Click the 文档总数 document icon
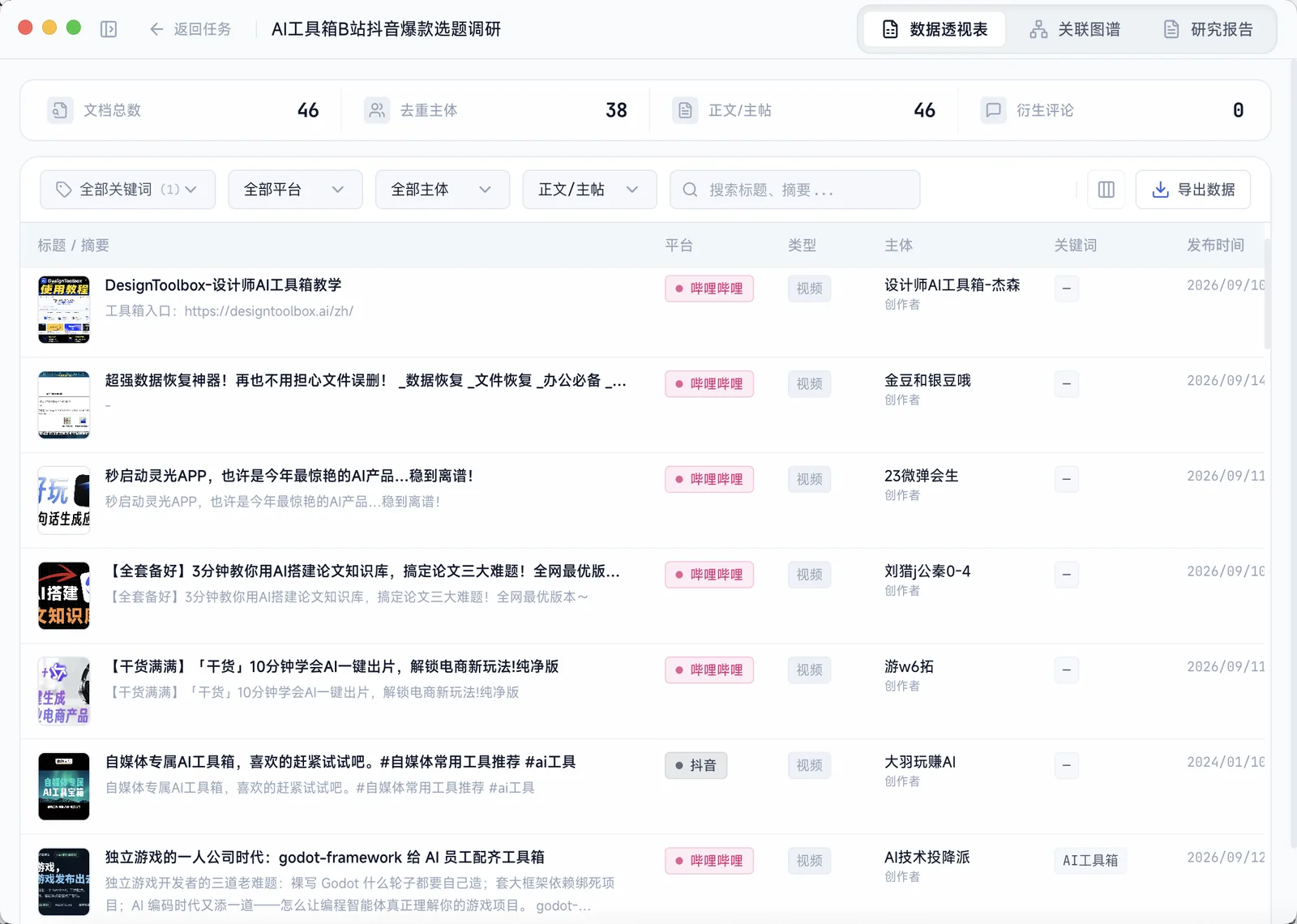1297x924 pixels. click(x=60, y=110)
